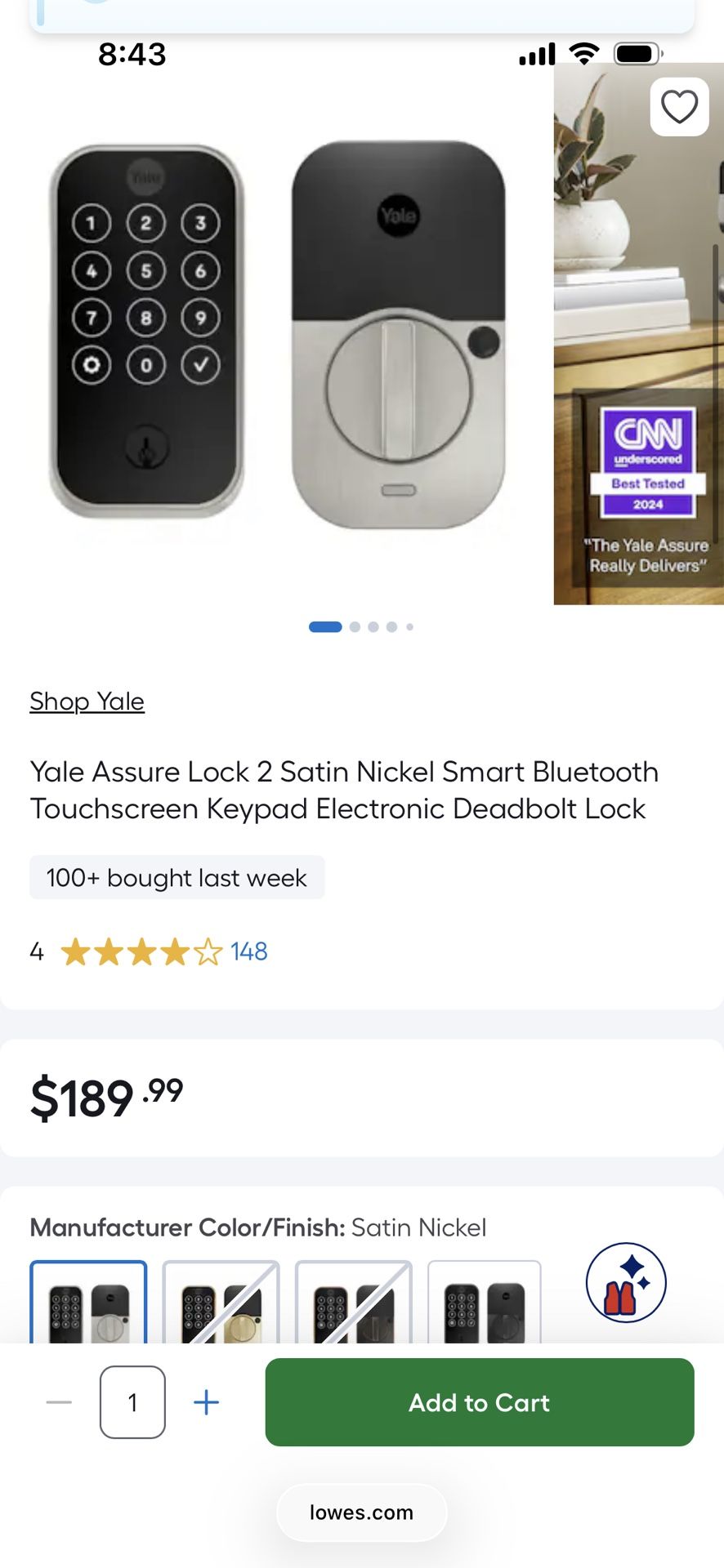Select the first carousel page indicator

(x=325, y=627)
